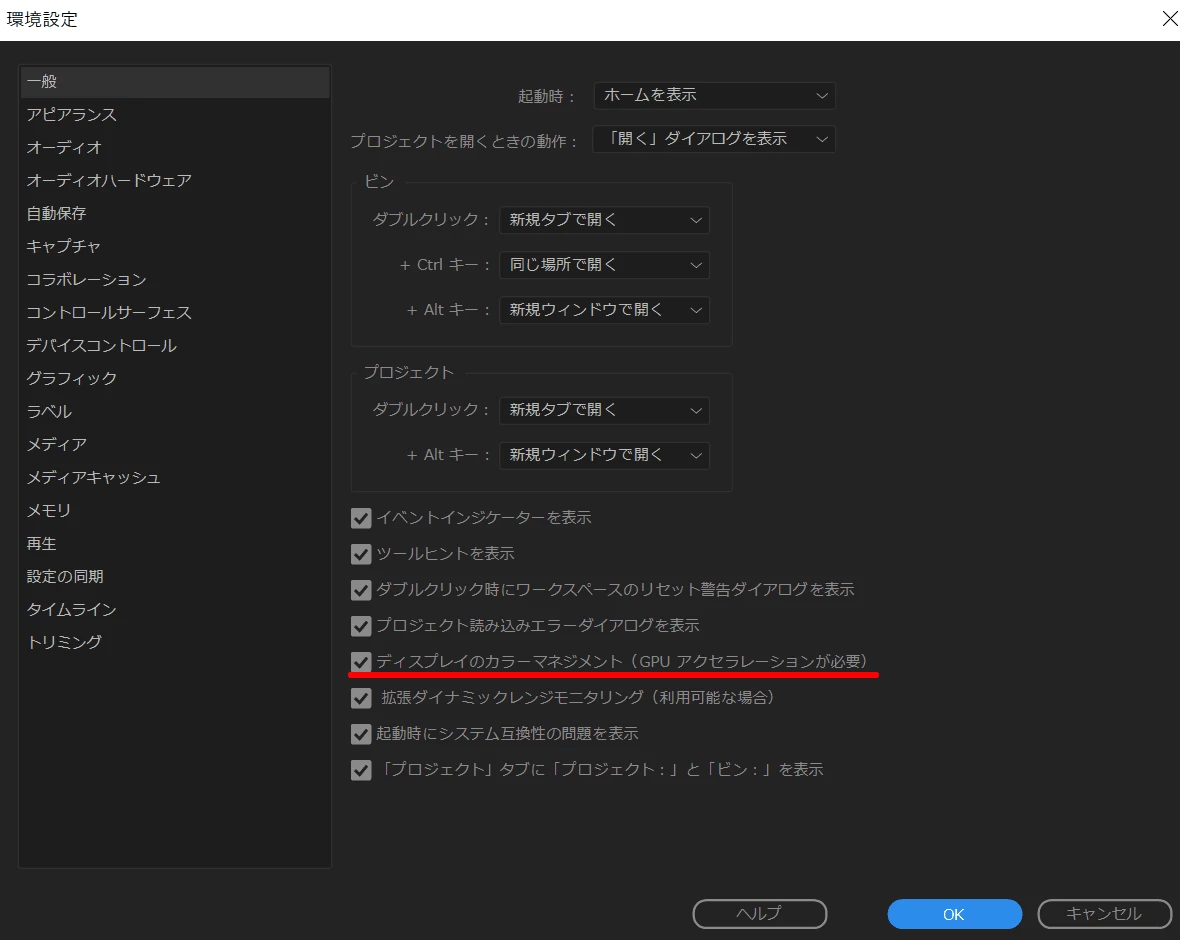Click the OK button

tap(954, 914)
